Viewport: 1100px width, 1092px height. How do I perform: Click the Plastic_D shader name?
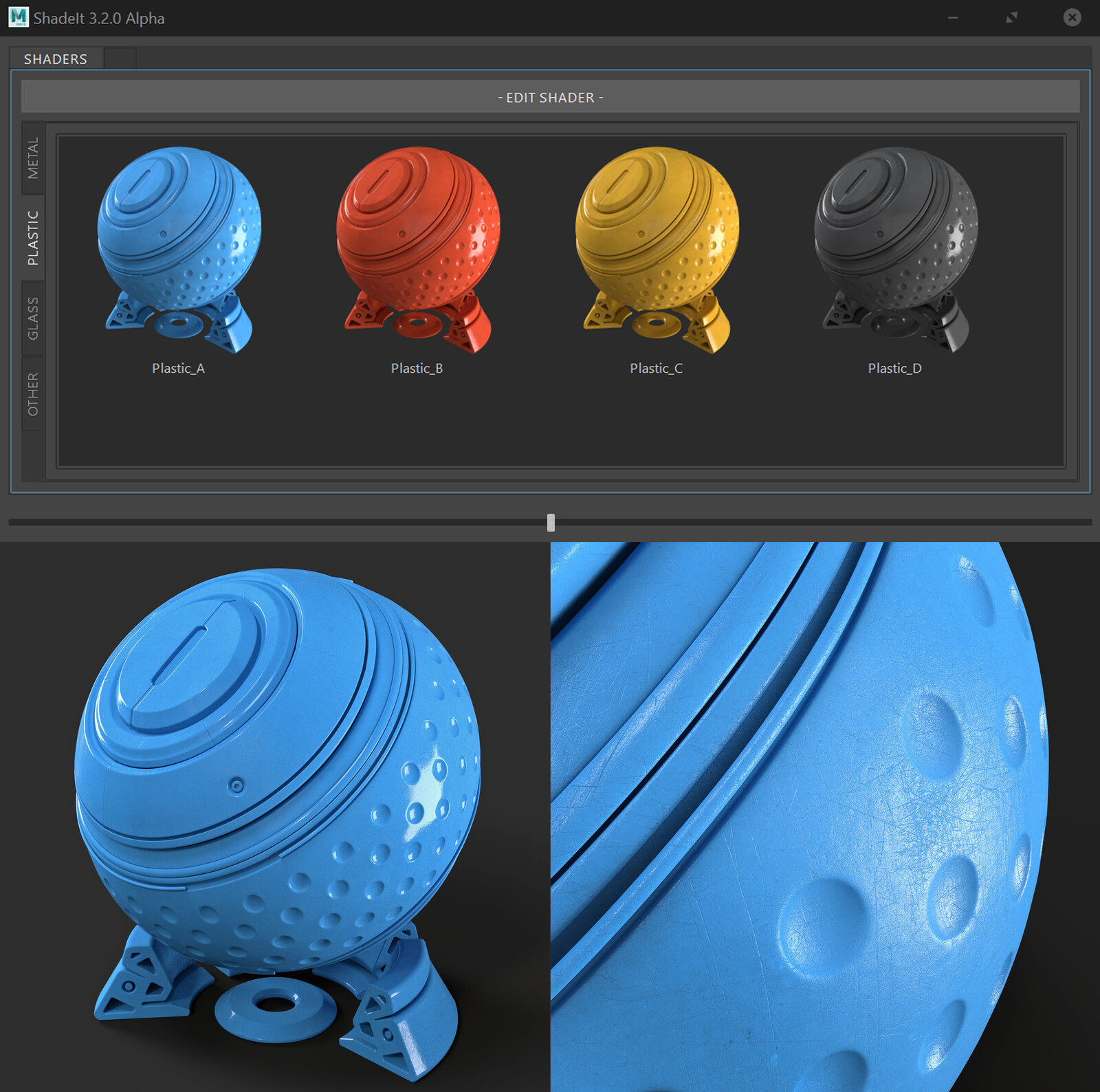coord(894,369)
